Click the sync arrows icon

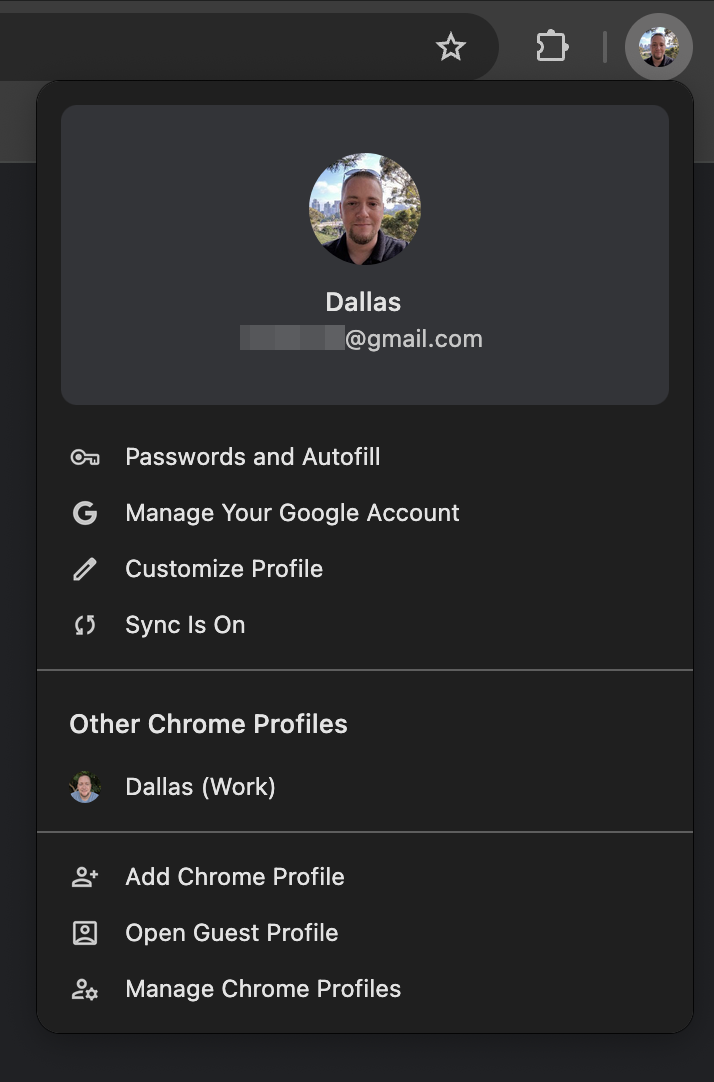pyautogui.click(x=85, y=625)
